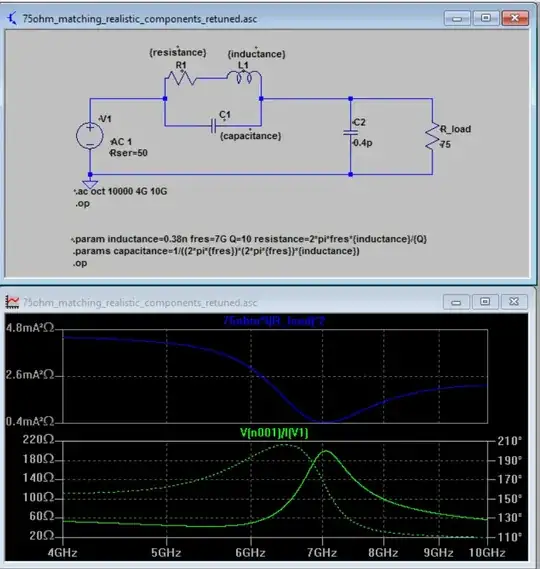The width and height of the screenshot is (540, 569).
Task: Maximize the waveform plot window
Action: tap(485, 302)
